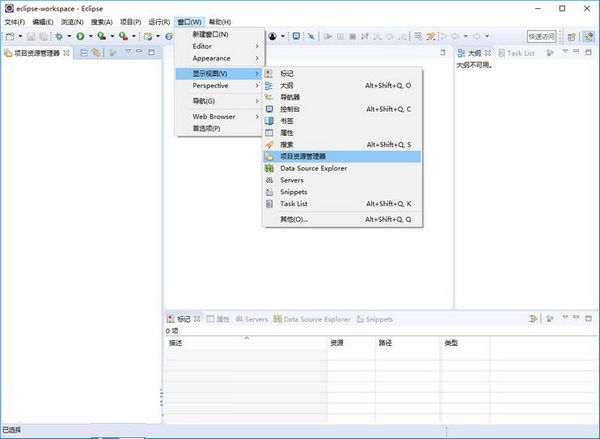Close the 项目资源管理器 tab with its X
Viewport: 600px width, 439px height.
66,53
